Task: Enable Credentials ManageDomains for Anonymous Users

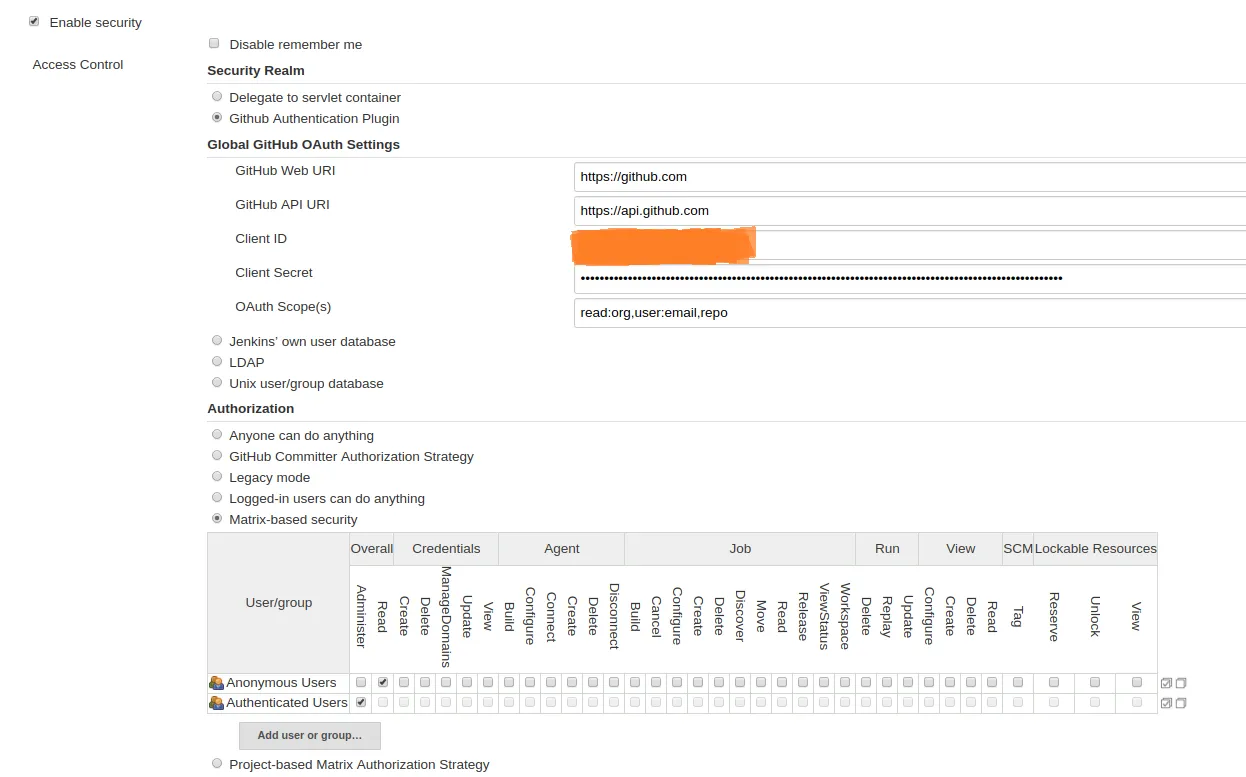Action: point(446,682)
